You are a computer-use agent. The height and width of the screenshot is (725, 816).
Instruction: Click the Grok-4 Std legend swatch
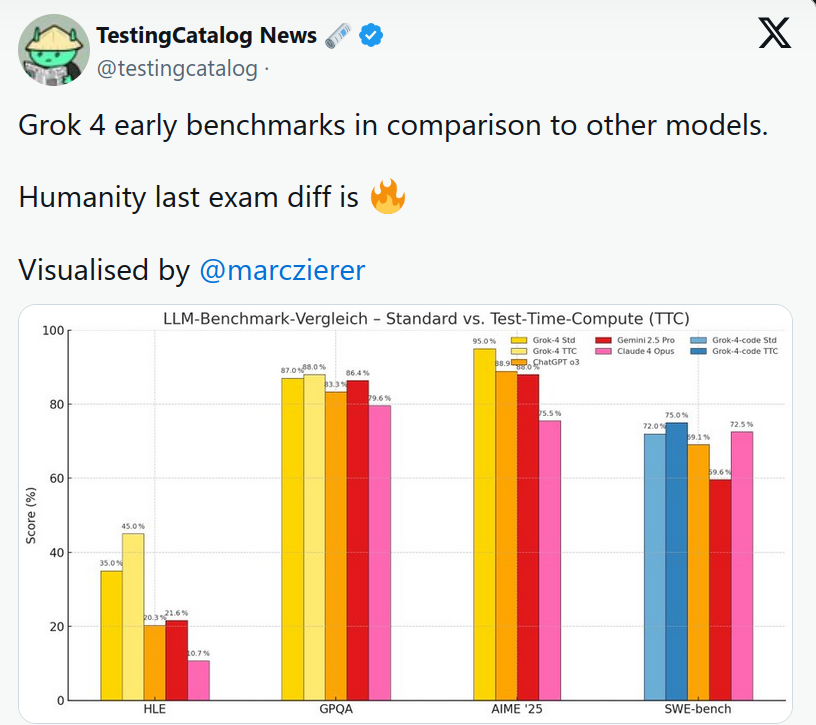click(519, 340)
